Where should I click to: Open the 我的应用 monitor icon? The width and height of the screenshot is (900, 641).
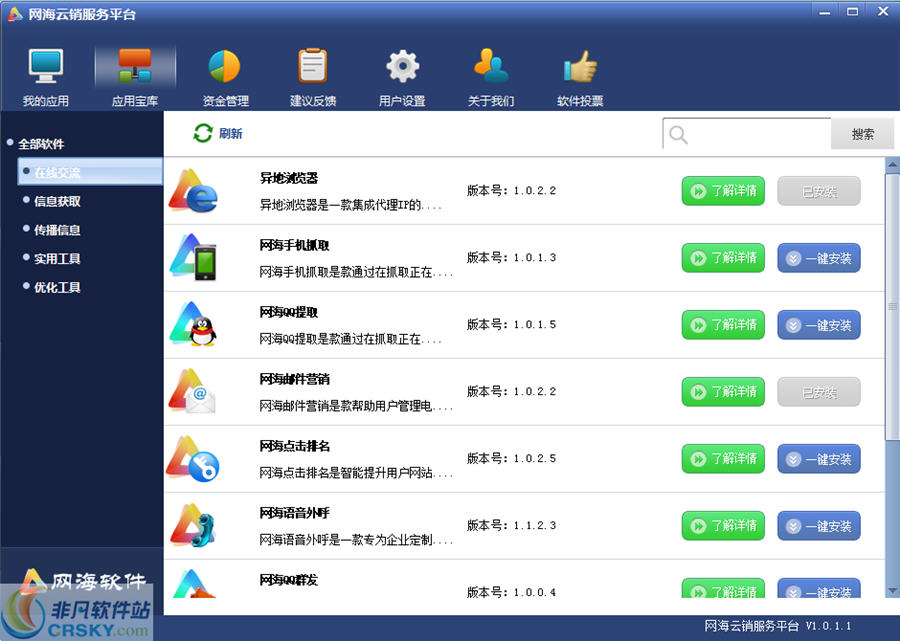point(46,67)
